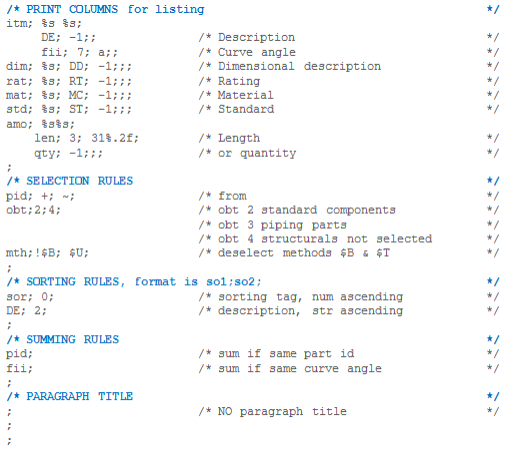Click the mth;!$B; $U; line
515x456 pixels.
tap(47, 253)
